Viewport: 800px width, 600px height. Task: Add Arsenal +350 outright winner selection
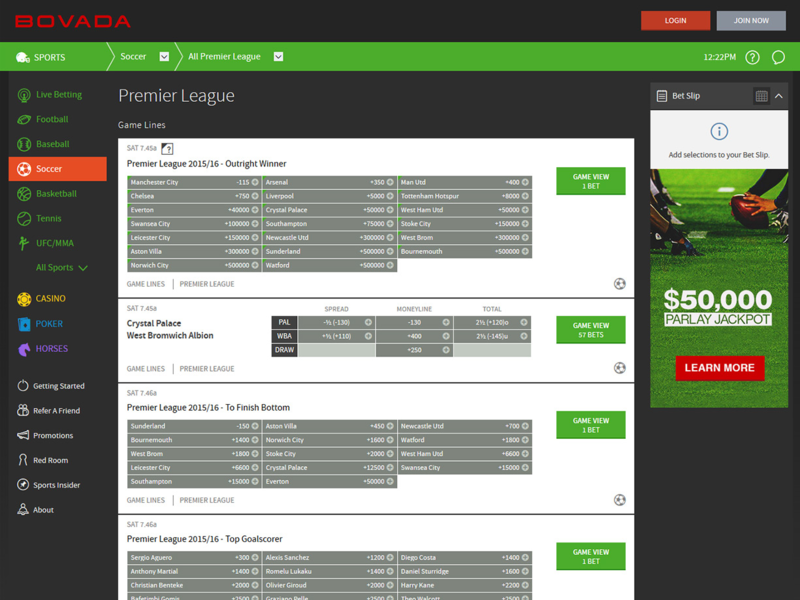(x=330, y=182)
